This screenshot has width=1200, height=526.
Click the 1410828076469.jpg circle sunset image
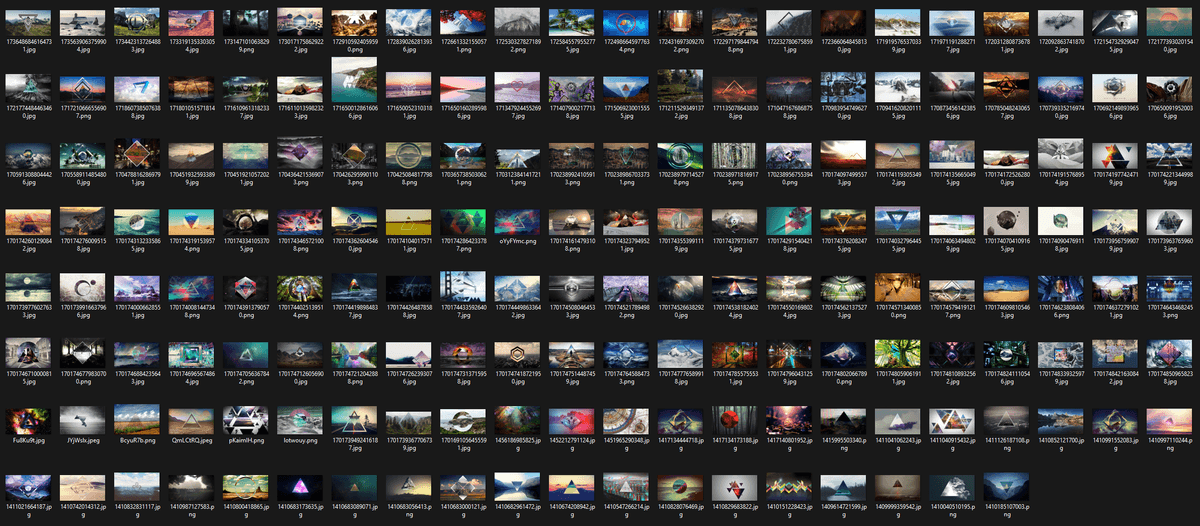coord(676,487)
